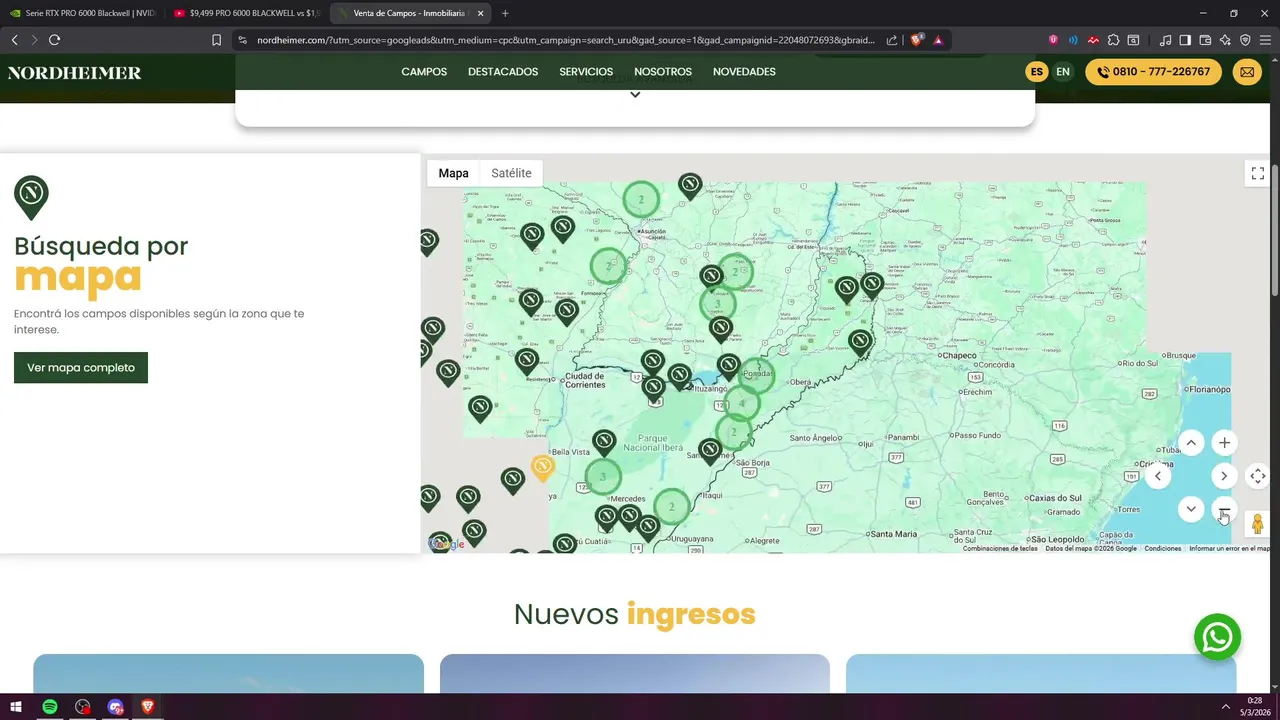
Task: Open the DESTACADOS menu item
Action: coord(503,72)
